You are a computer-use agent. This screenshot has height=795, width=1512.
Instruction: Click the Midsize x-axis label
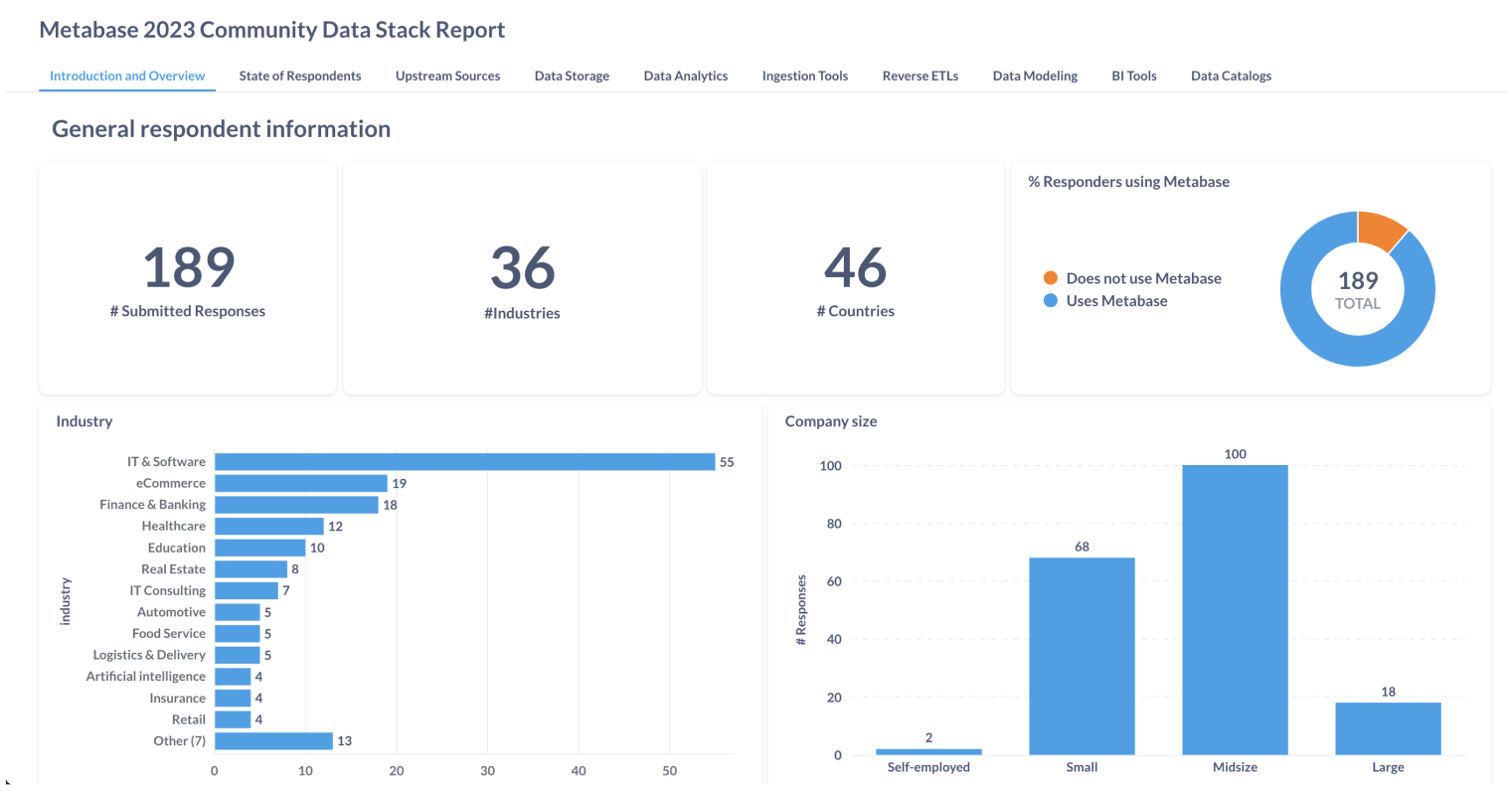tap(1235, 767)
